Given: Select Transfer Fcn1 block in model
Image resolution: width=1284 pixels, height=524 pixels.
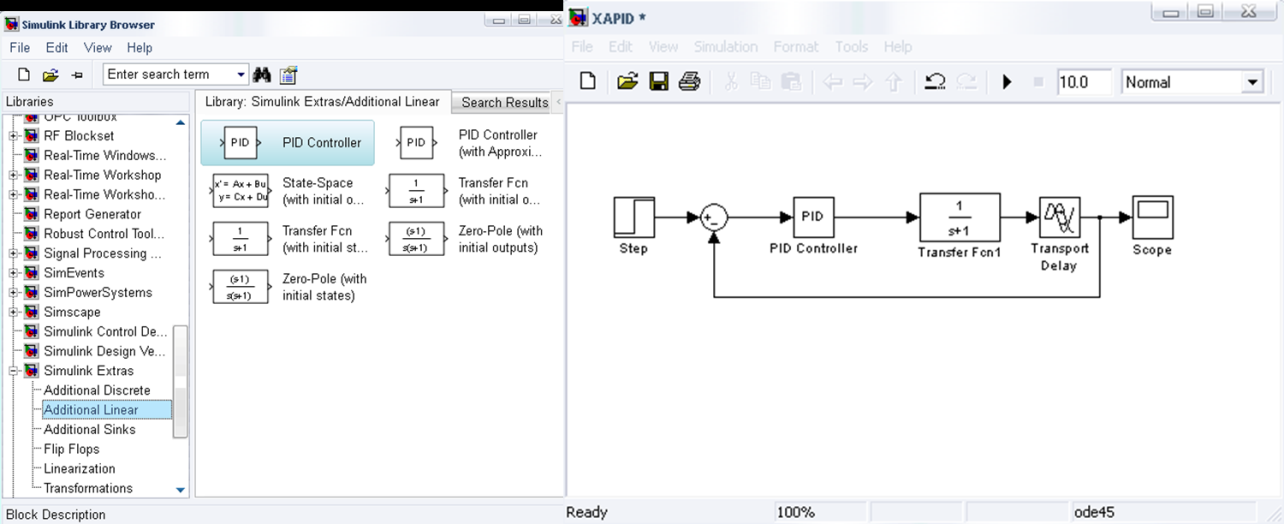Looking at the screenshot, I should (x=958, y=217).
